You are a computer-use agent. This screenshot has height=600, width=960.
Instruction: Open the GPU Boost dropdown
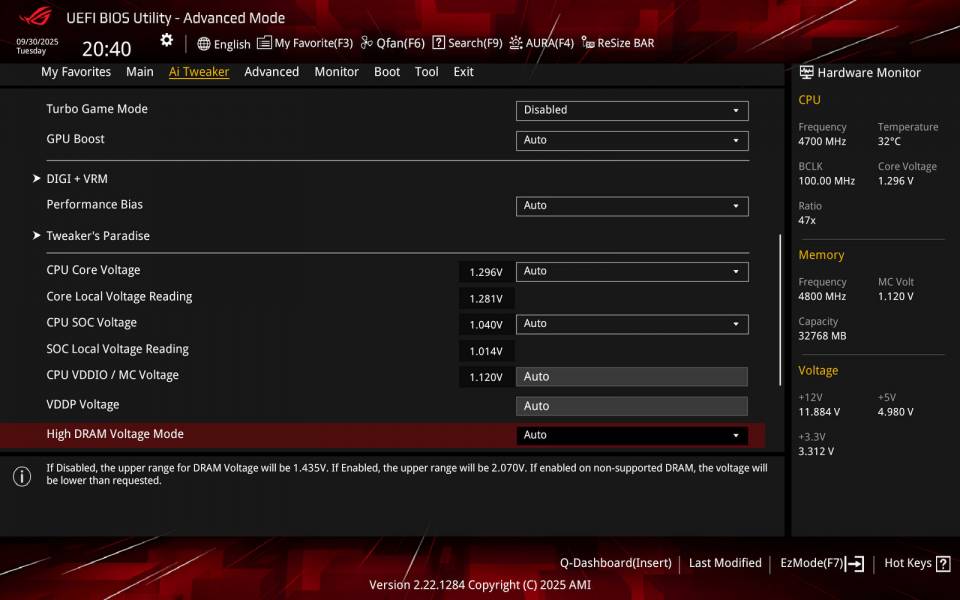pyautogui.click(x=632, y=140)
